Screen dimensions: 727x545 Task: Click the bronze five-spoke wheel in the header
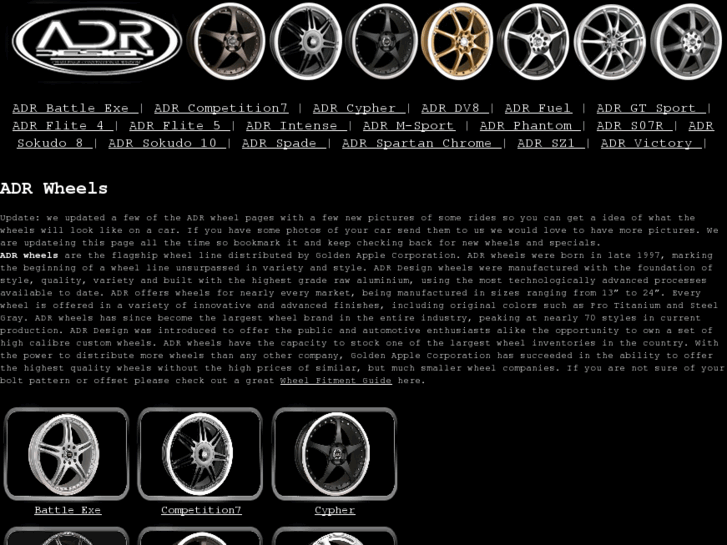coord(226,41)
